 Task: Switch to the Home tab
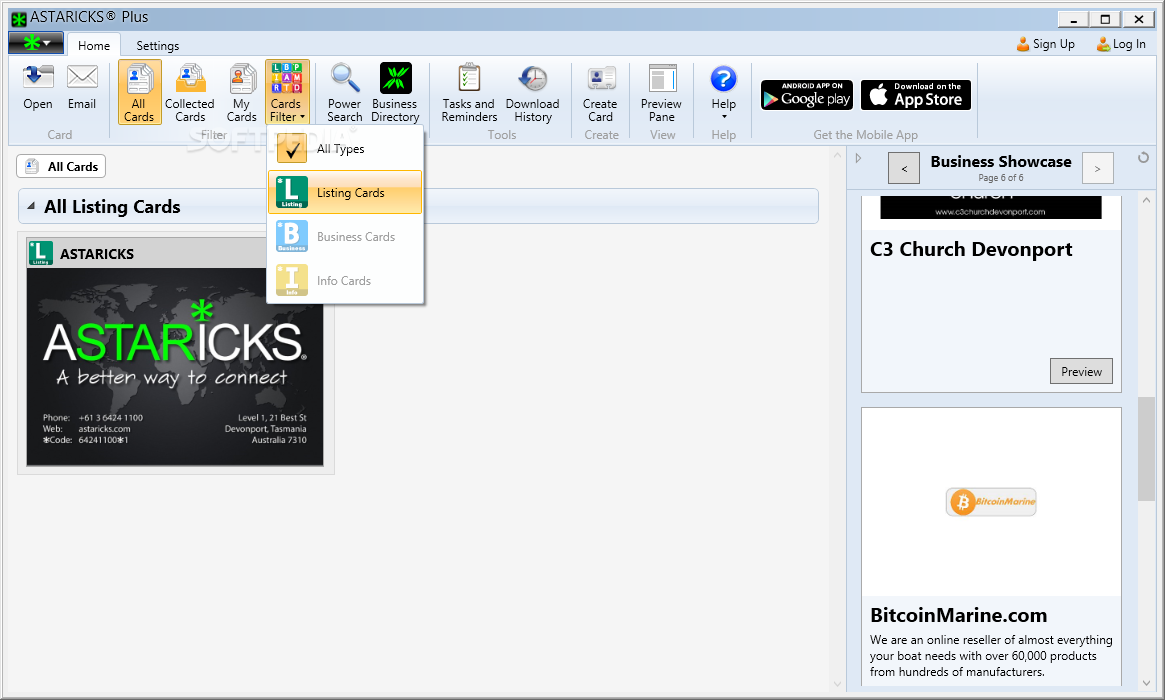(x=94, y=45)
